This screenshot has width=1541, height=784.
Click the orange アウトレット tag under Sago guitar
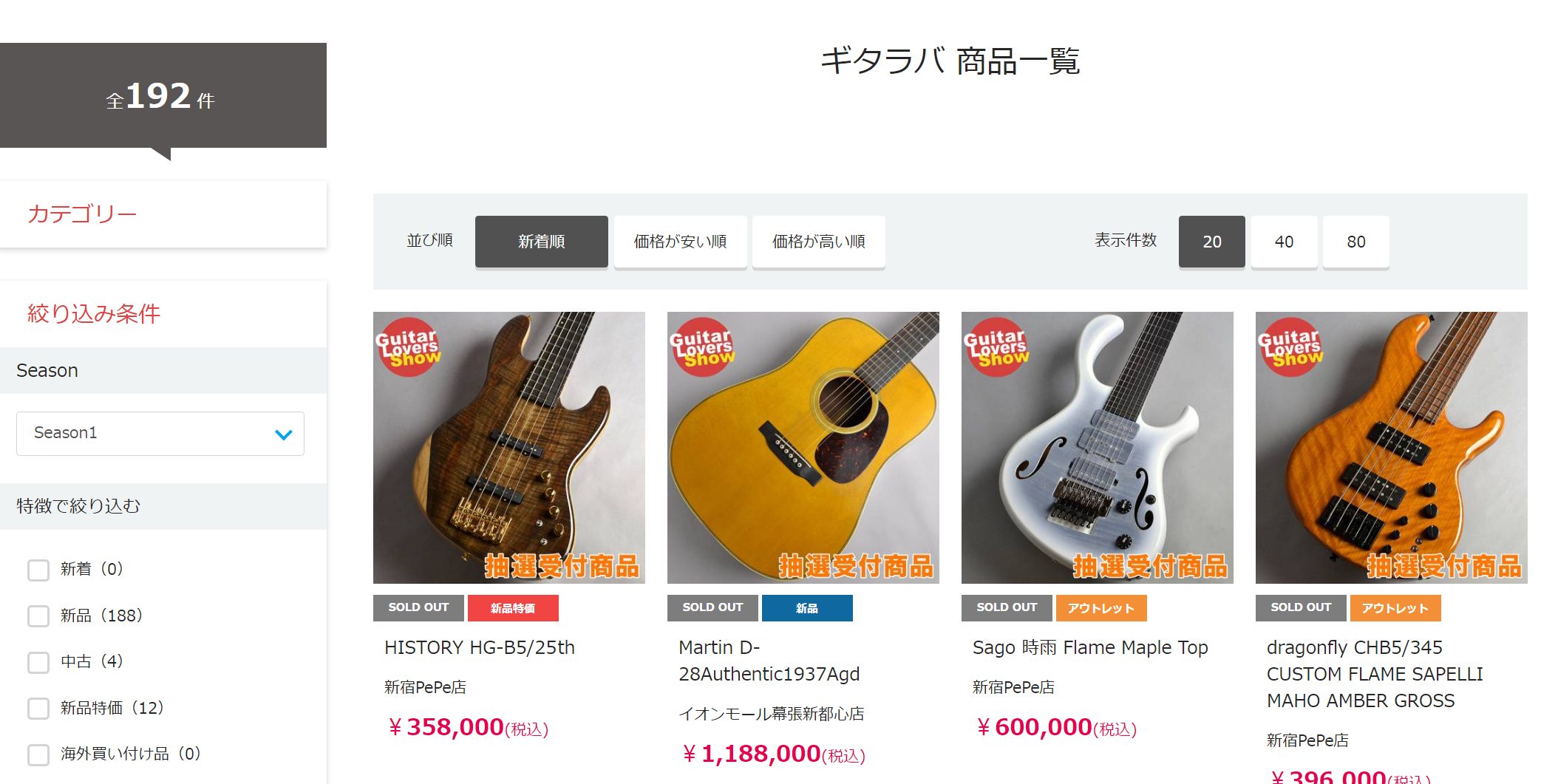point(1101,608)
